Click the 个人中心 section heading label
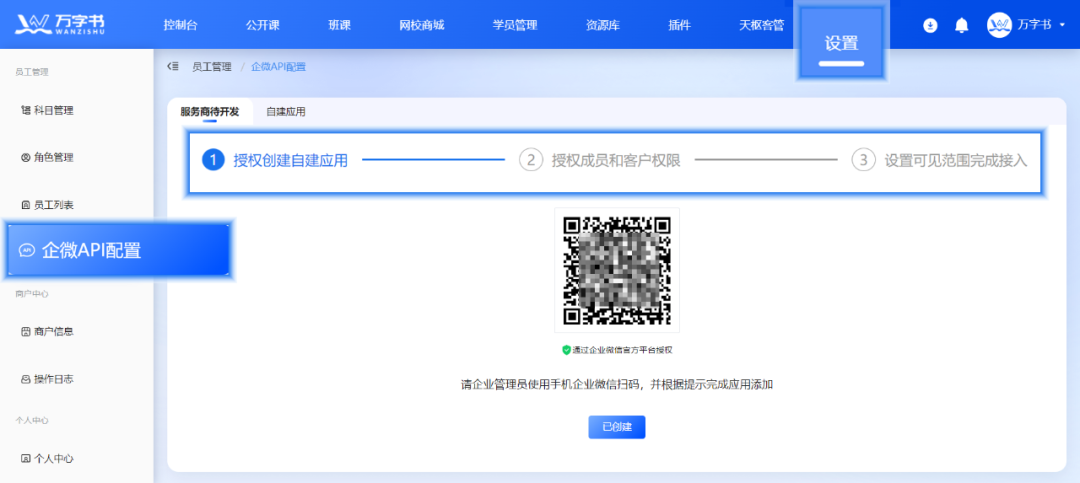This screenshot has height=483, width=1080. pyautogui.click(x=32, y=420)
